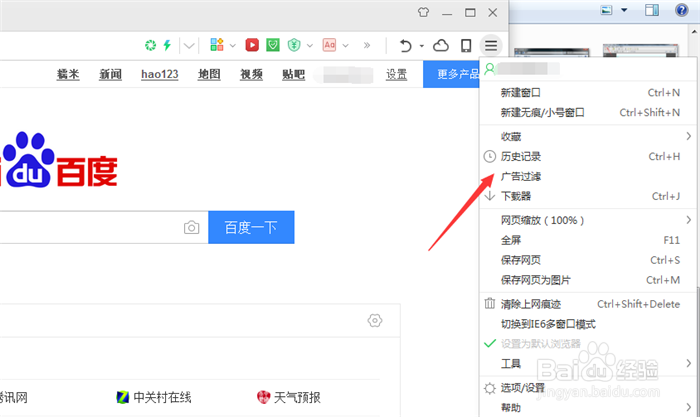Choose 保存网页 in the menu
The image size is (700, 417).
point(588,260)
